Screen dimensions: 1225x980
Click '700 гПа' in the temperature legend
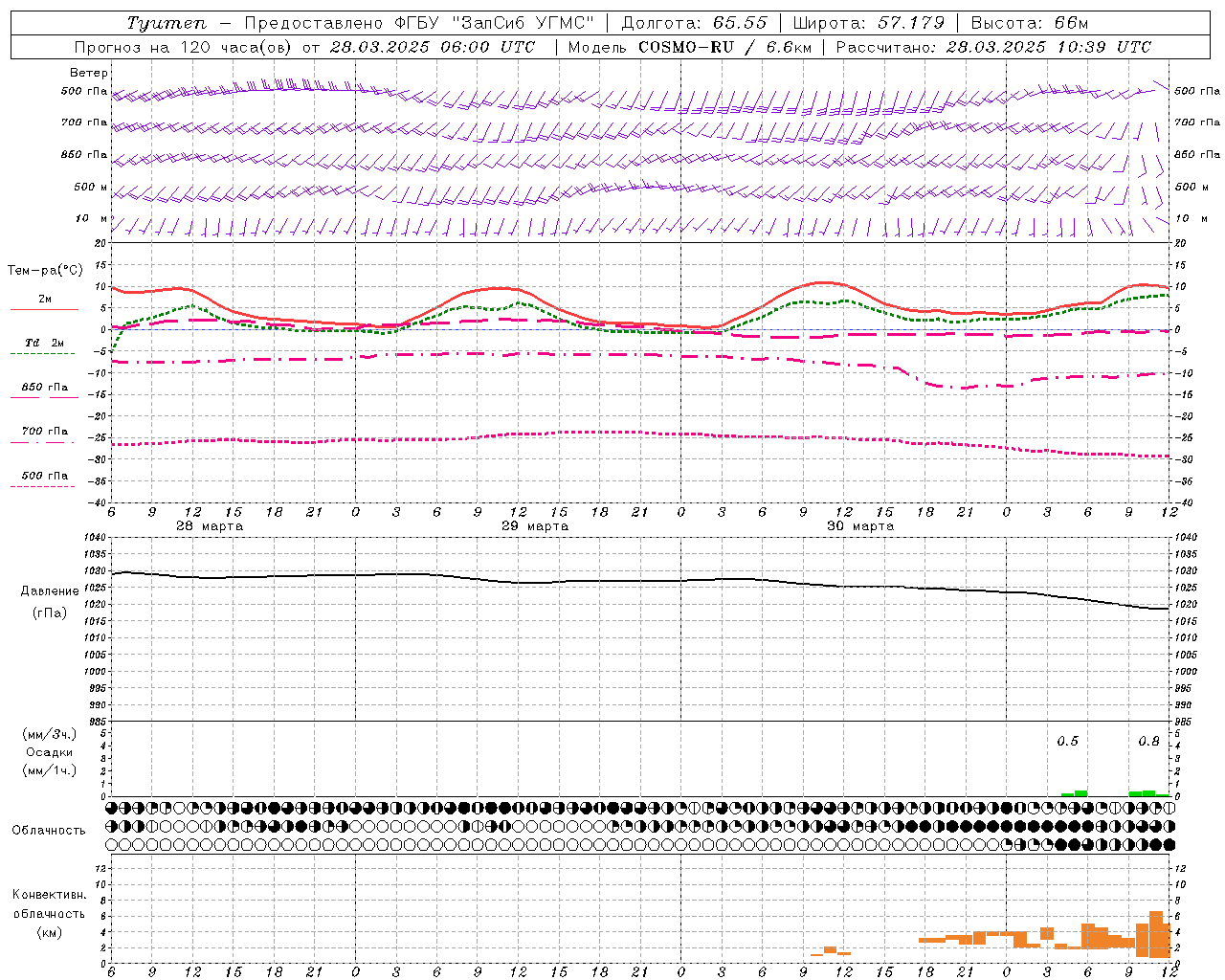point(45,431)
